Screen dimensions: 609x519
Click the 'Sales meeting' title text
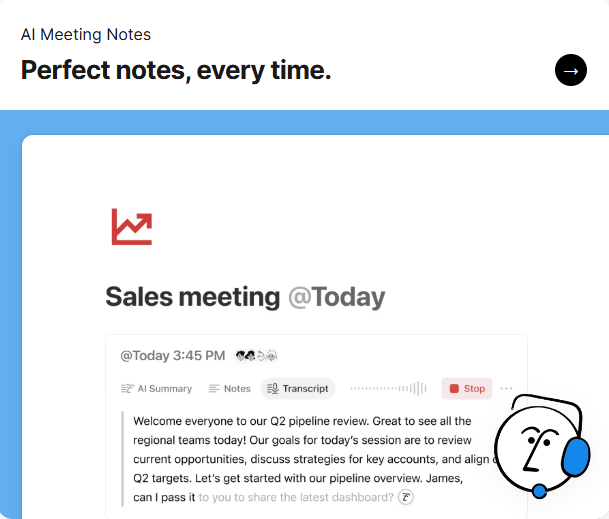[x=193, y=297]
